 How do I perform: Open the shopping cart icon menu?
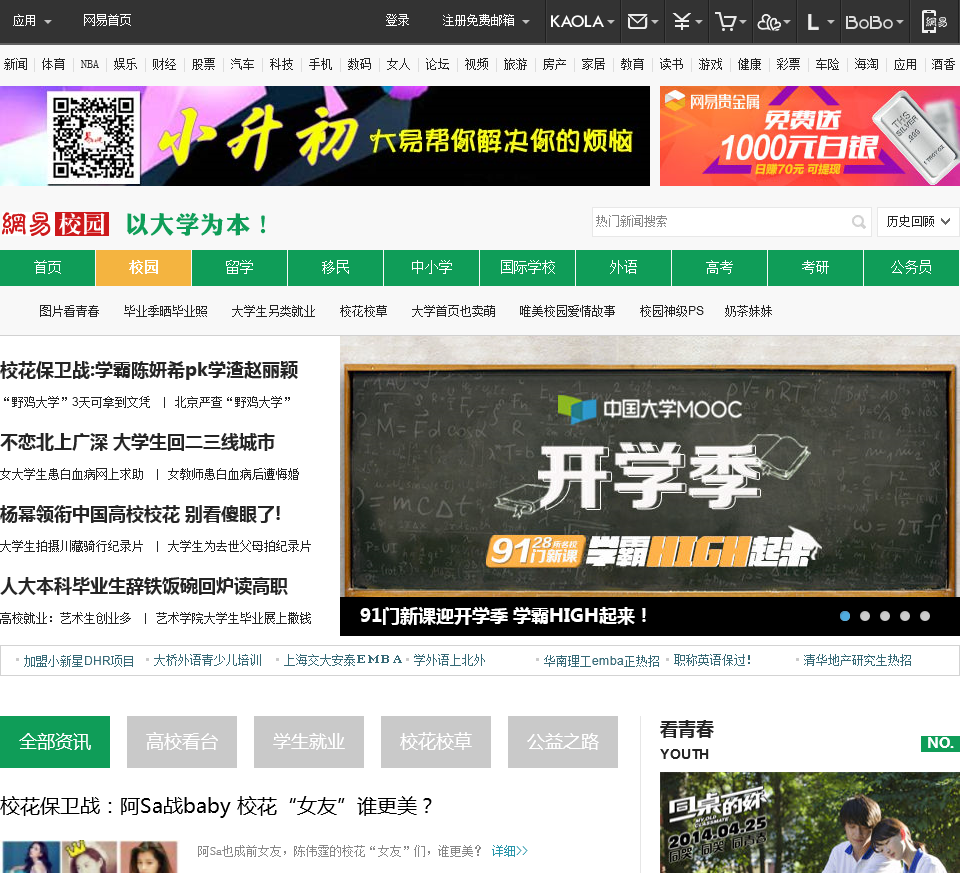click(730, 21)
